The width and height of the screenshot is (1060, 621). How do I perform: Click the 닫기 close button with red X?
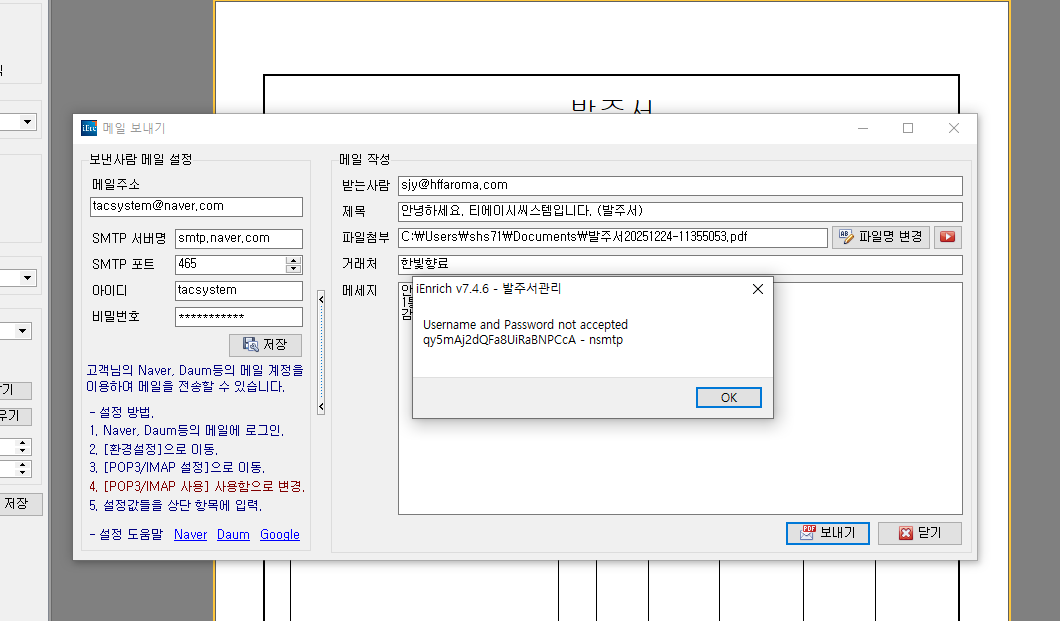click(919, 533)
